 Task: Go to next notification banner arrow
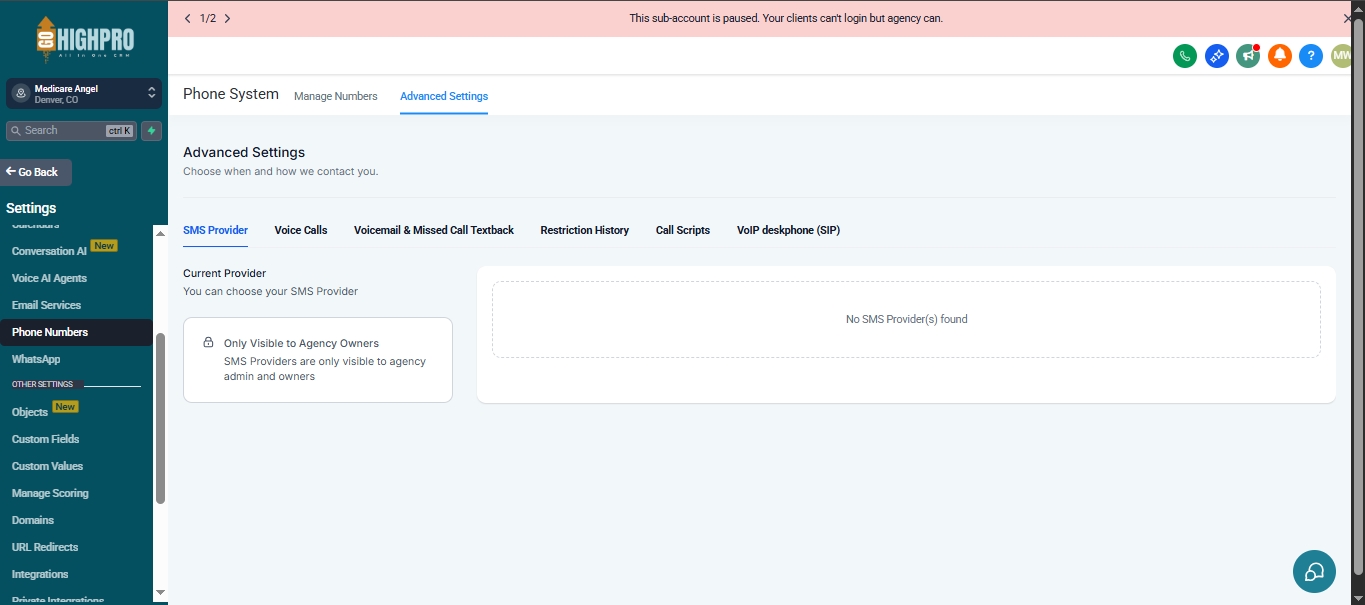[227, 18]
